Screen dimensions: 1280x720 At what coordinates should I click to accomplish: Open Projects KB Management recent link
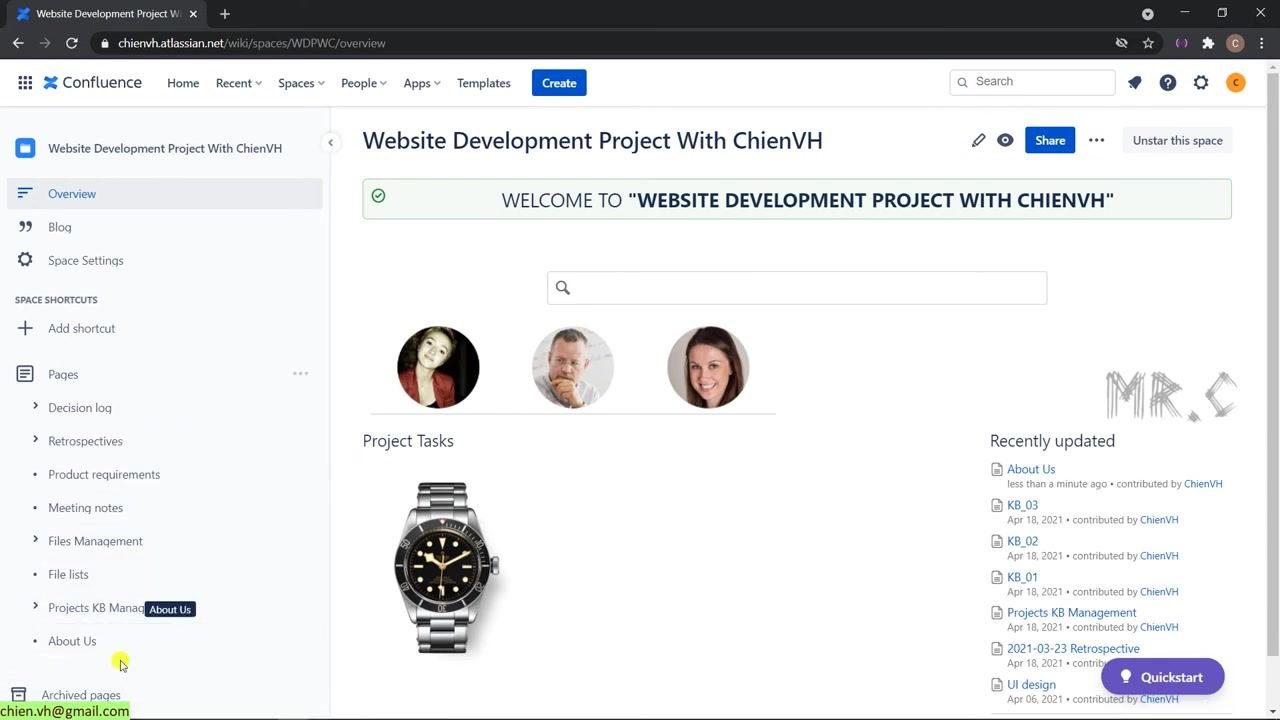pos(1071,612)
